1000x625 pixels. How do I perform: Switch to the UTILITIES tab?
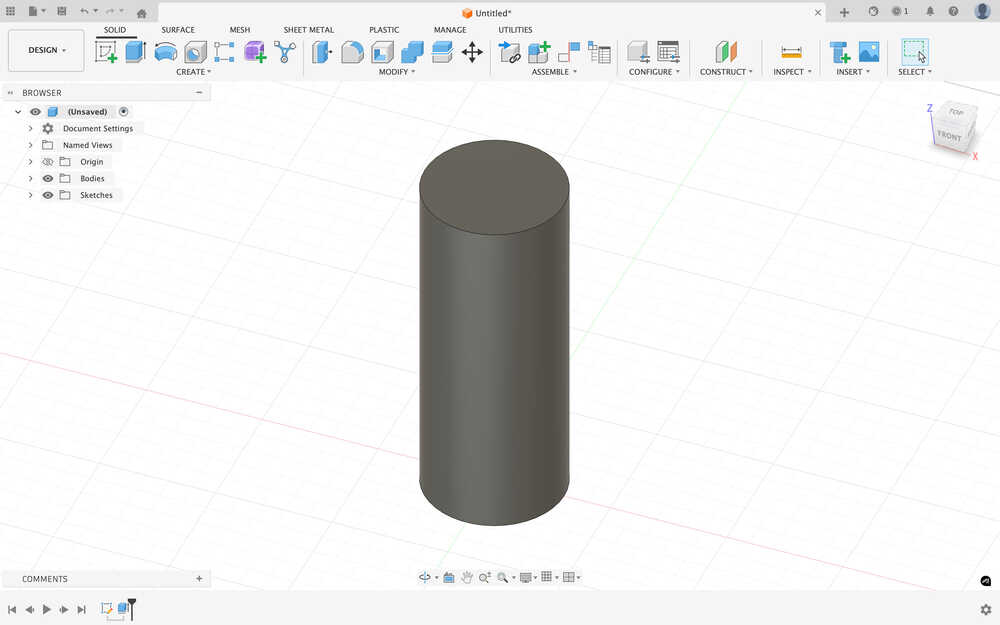(515, 30)
